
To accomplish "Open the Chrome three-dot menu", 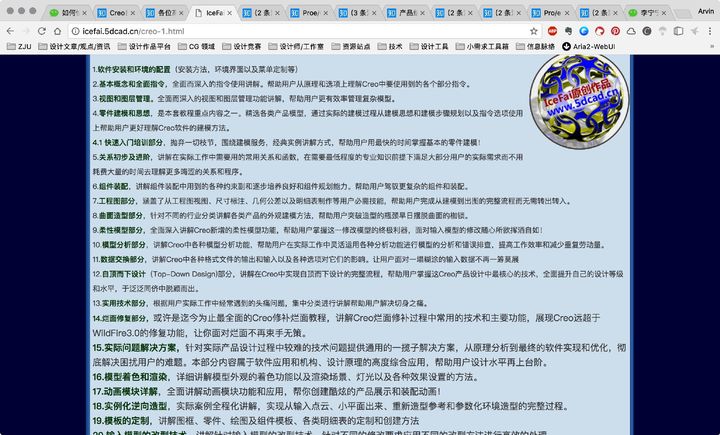I will 710,31.
